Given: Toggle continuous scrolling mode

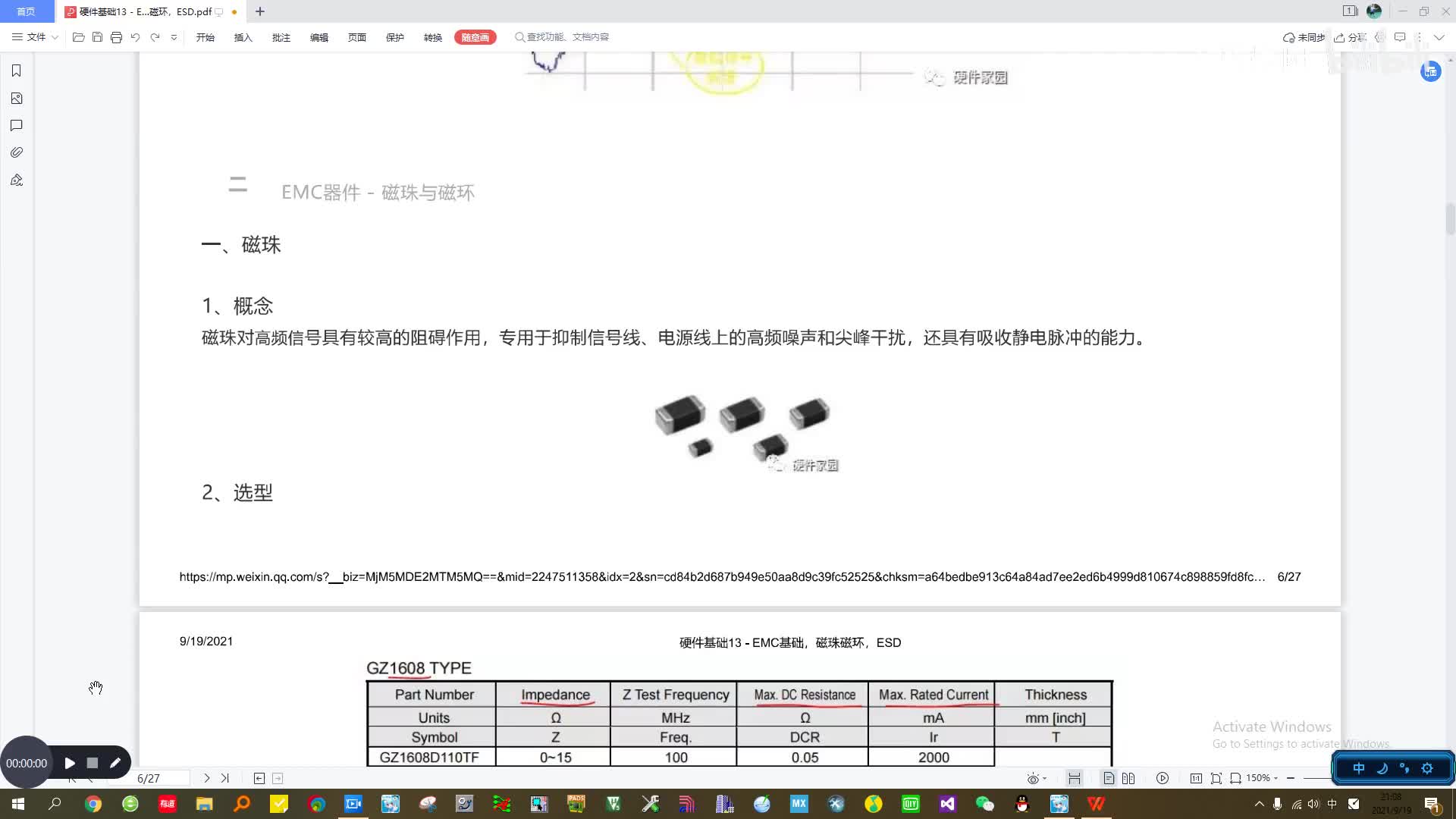Looking at the screenshot, I should [x=1075, y=778].
